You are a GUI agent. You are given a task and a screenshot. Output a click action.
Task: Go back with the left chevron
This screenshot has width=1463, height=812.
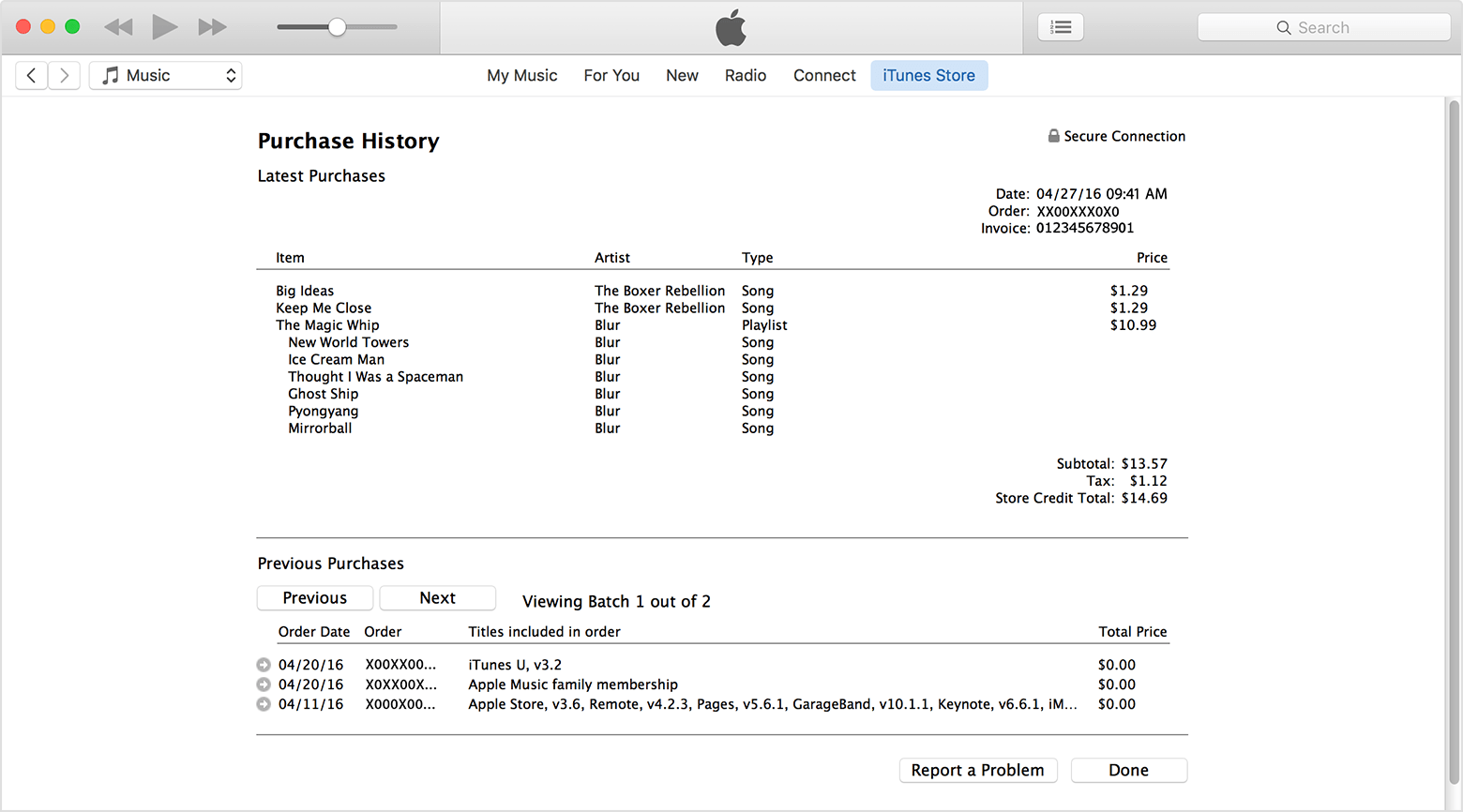[32, 75]
